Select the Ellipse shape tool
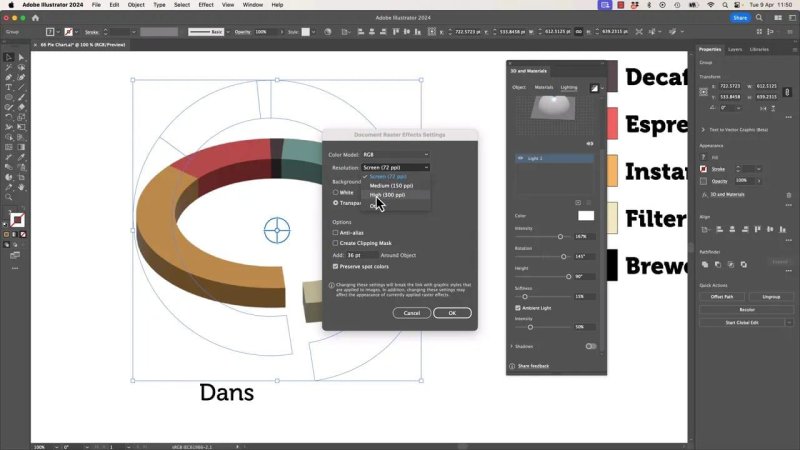Viewport: 800px width, 450px height. click(x=9, y=97)
